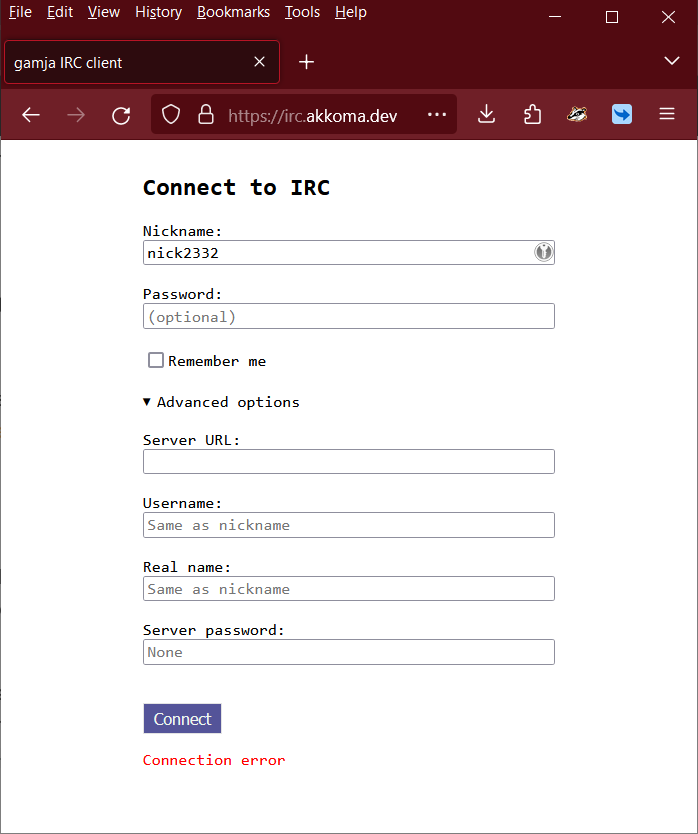
Task: Open the tracking protection shield icon
Action: click(x=171, y=114)
